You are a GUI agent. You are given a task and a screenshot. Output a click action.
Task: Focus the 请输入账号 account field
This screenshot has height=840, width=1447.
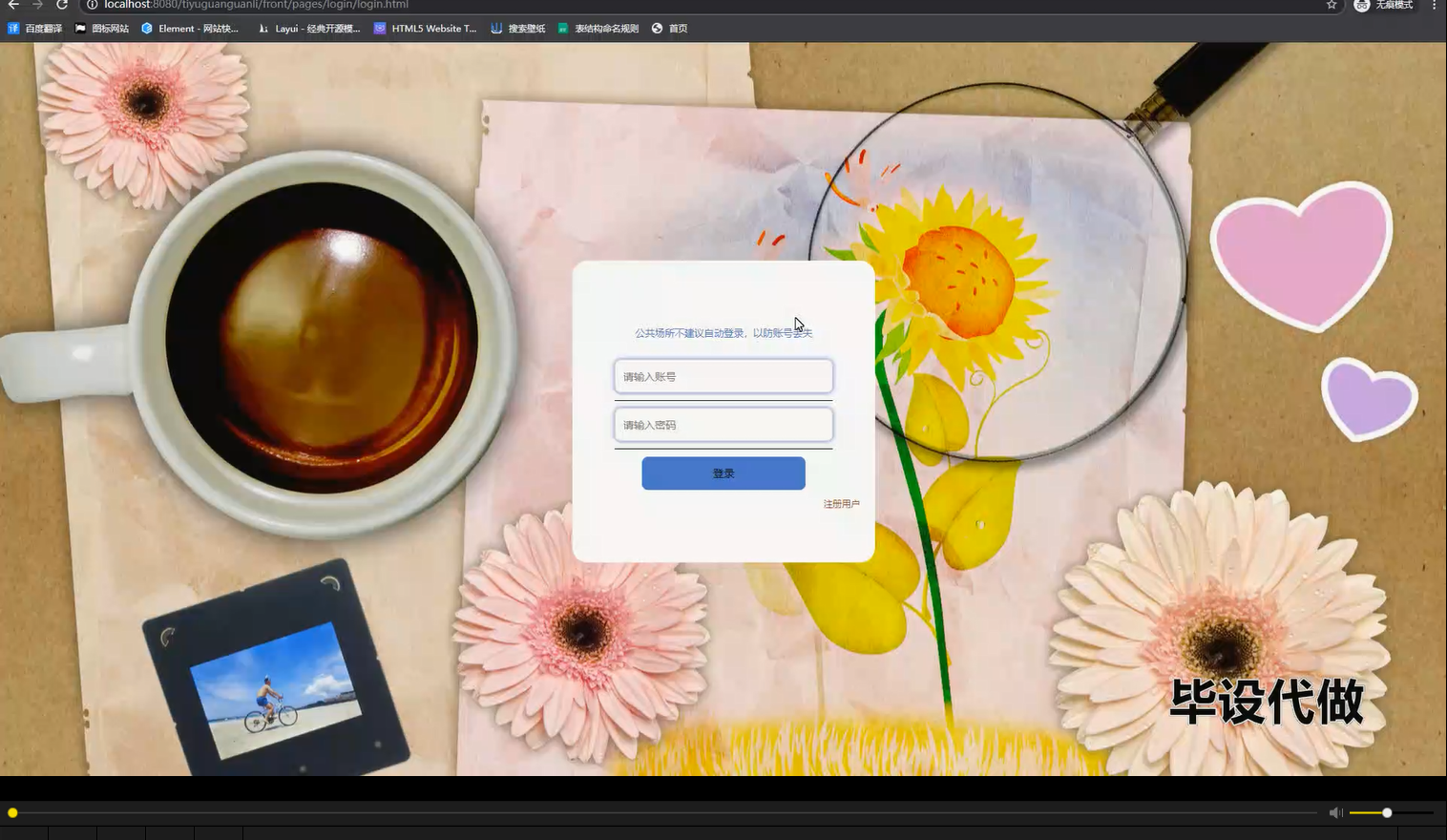coord(723,376)
